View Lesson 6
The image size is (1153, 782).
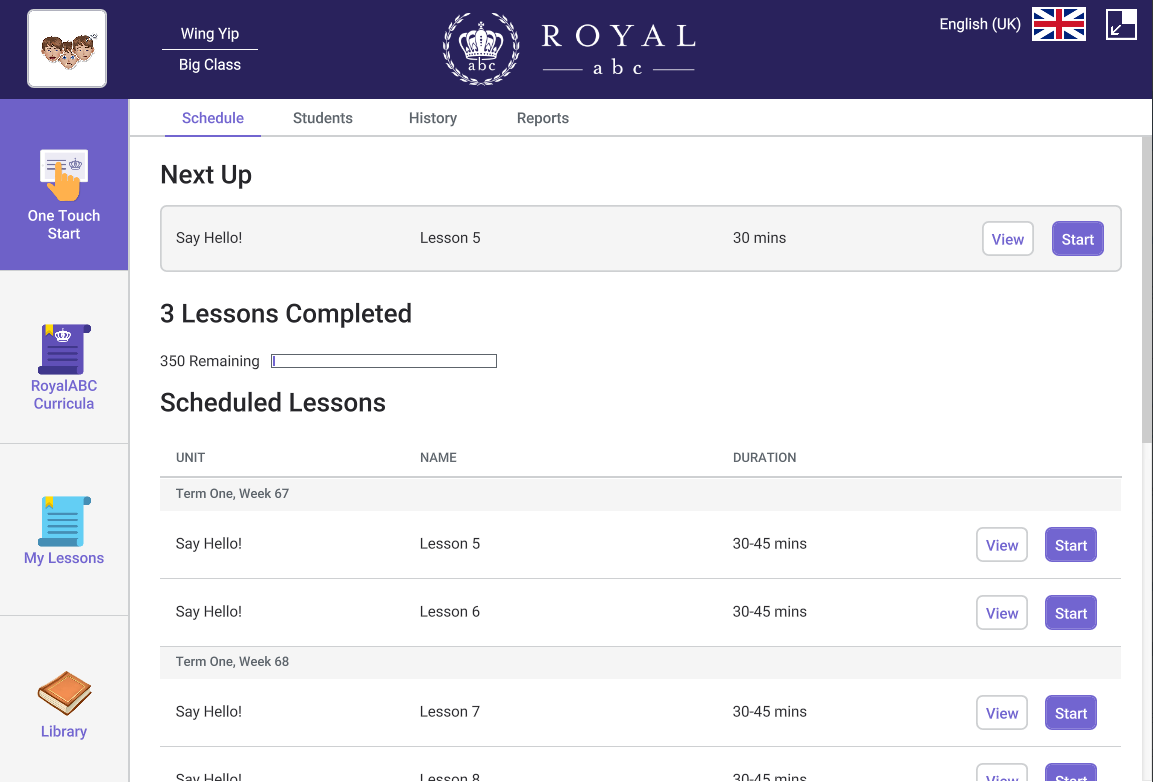[x=1002, y=613]
